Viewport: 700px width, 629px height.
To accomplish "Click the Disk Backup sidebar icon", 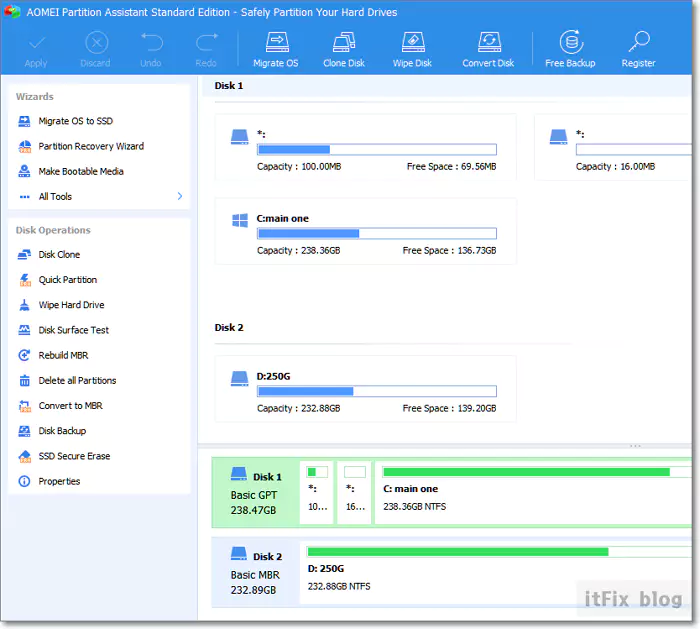I will click(x=24, y=431).
